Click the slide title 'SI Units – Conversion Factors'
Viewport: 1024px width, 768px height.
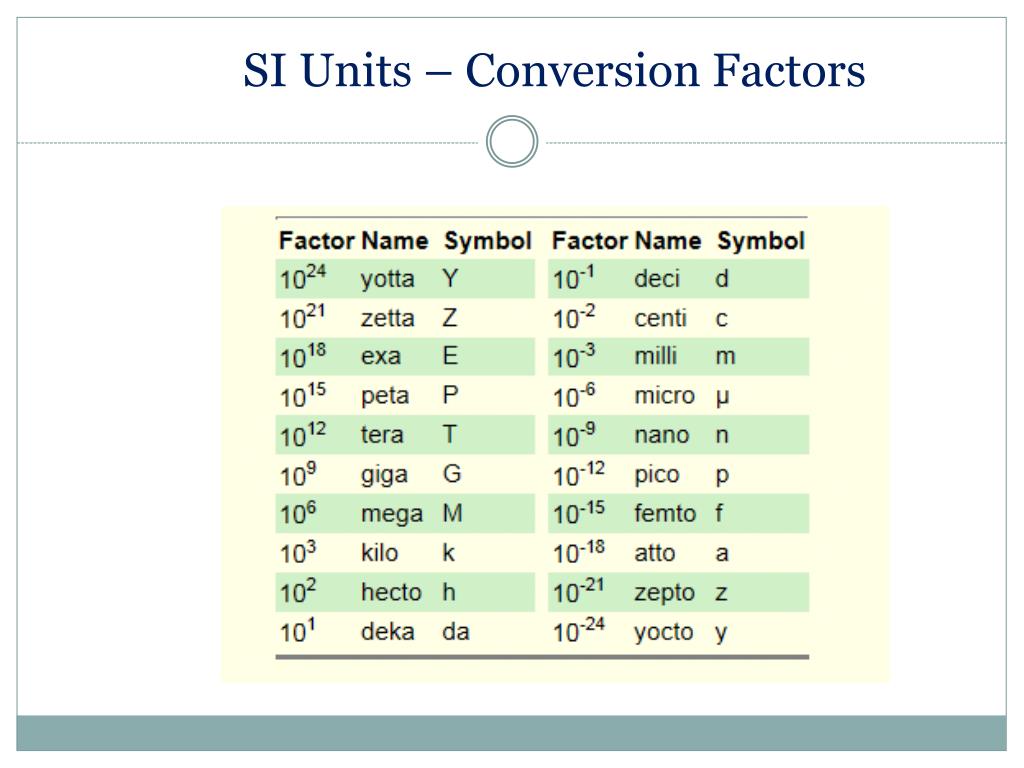click(x=554, y=70)
